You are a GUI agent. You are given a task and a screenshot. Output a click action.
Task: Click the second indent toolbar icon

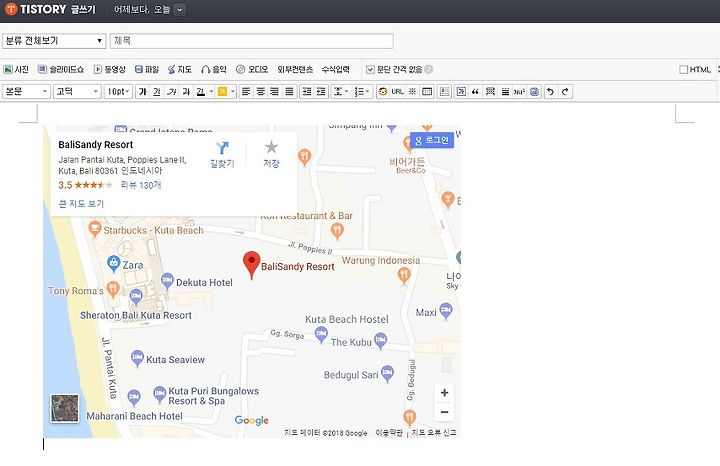tap(321, 92)
